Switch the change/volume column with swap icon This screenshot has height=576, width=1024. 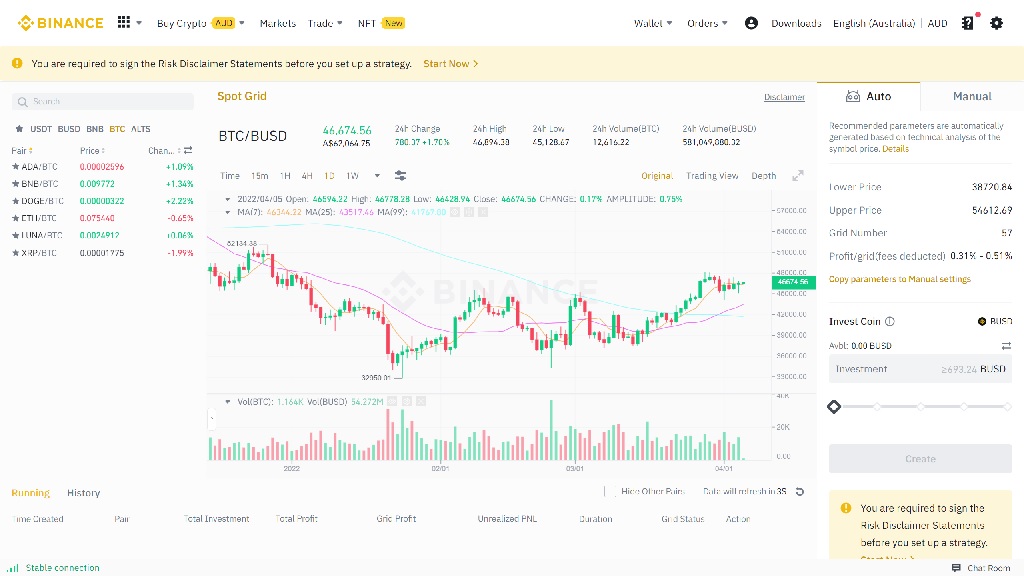pos(188,150)
